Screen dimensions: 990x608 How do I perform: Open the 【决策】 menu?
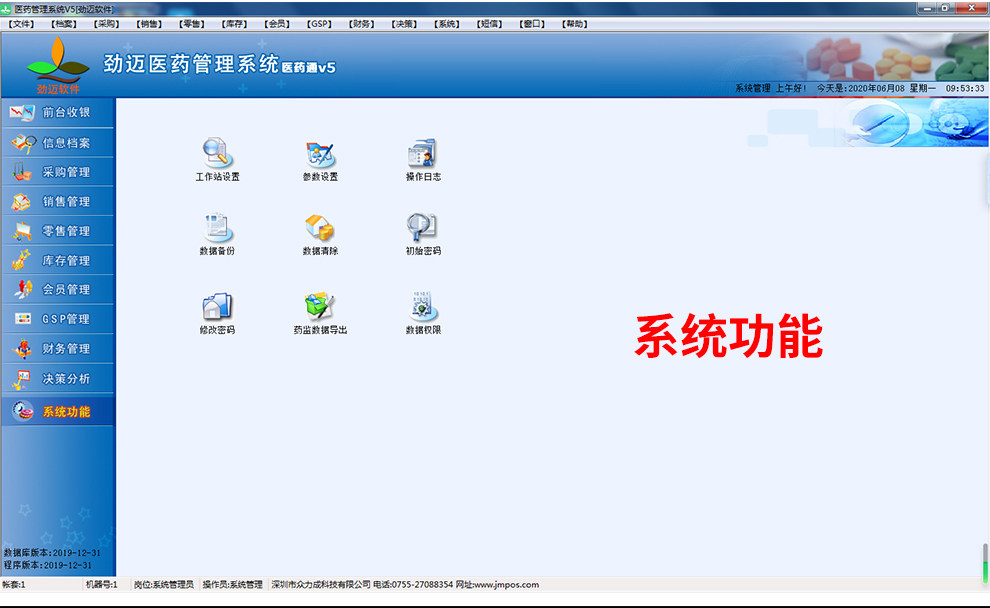click(404, 24)
